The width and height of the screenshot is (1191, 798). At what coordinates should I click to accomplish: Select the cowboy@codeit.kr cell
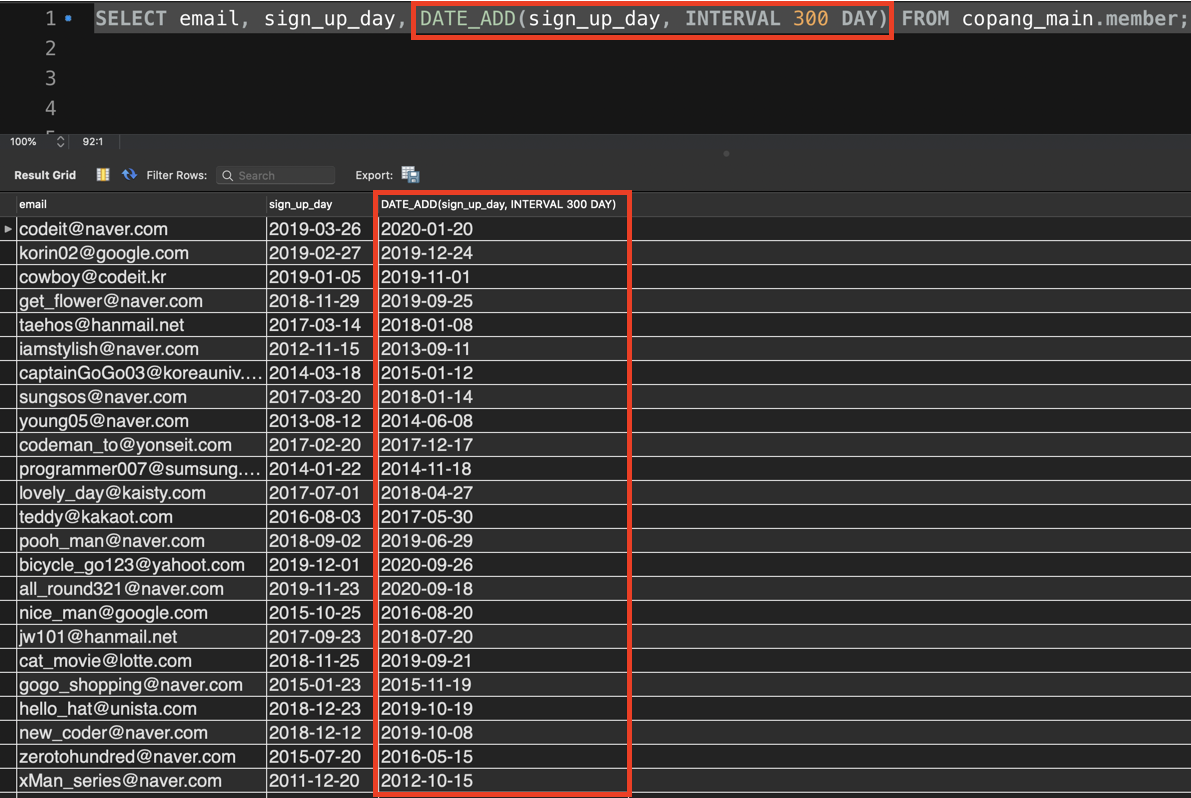[x=141, y=277]
